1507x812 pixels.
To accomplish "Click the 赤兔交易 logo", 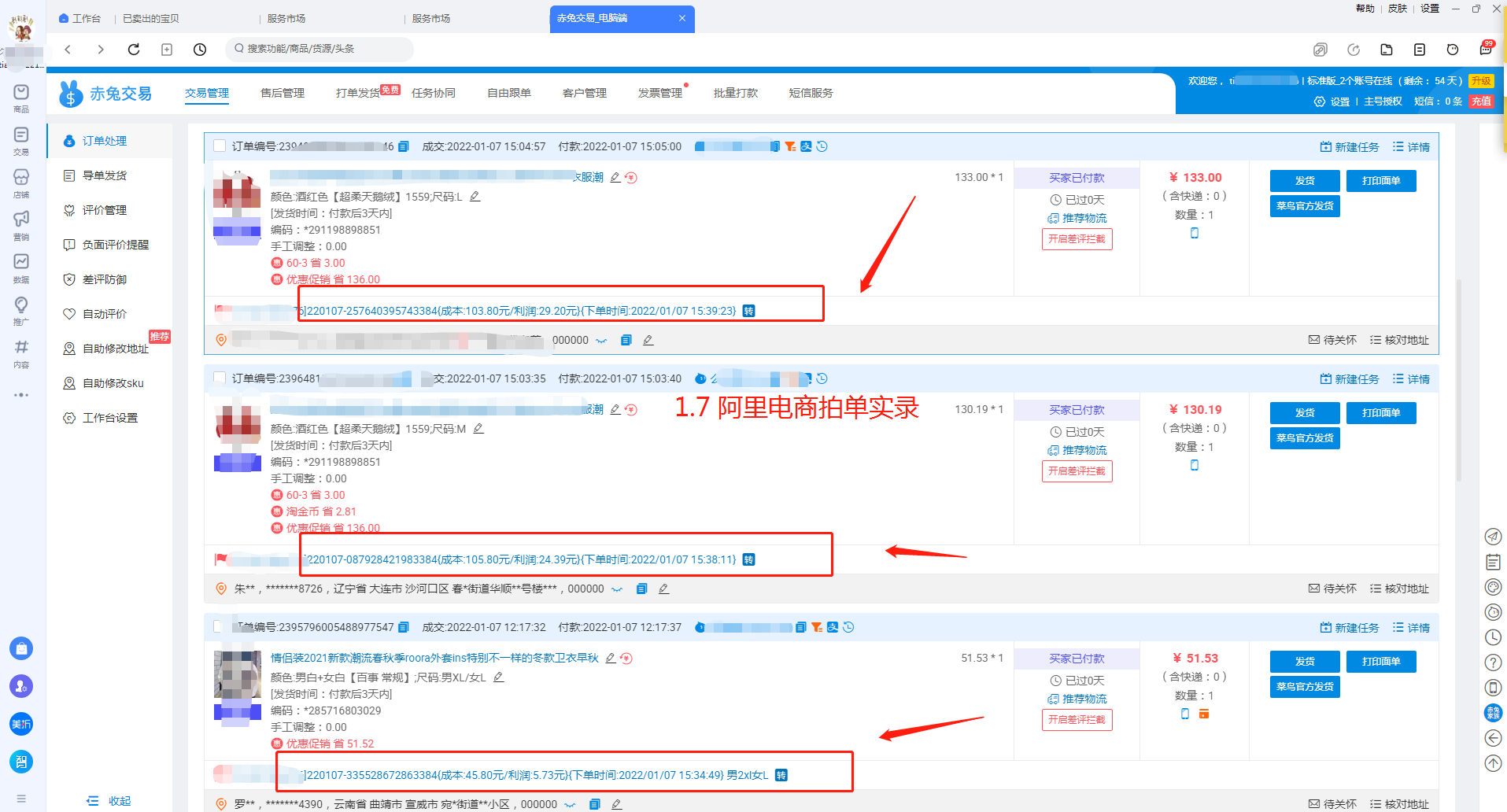I will [x=105, y=94].
